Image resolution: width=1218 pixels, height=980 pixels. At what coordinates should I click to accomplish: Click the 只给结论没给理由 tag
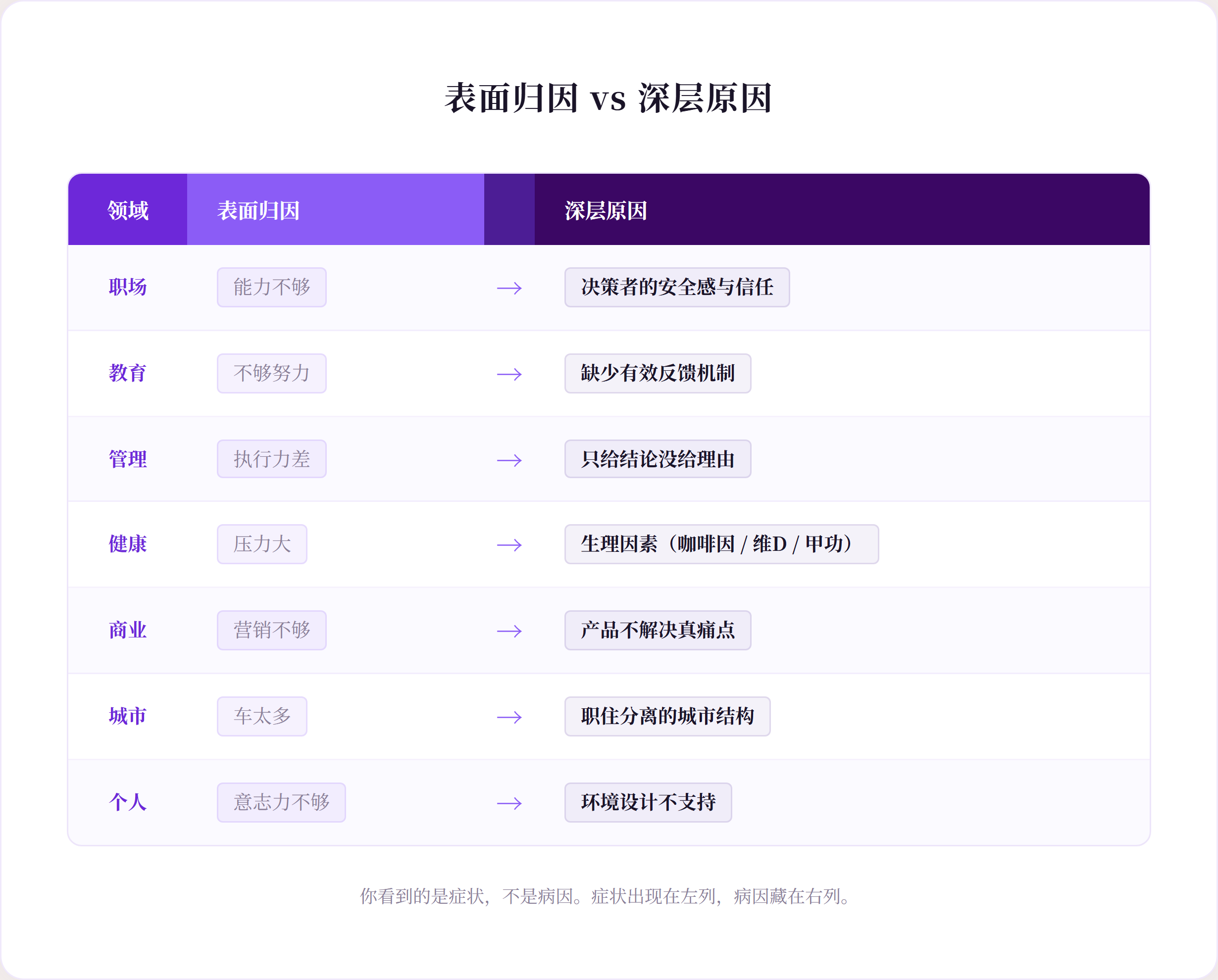pos(658,459)
